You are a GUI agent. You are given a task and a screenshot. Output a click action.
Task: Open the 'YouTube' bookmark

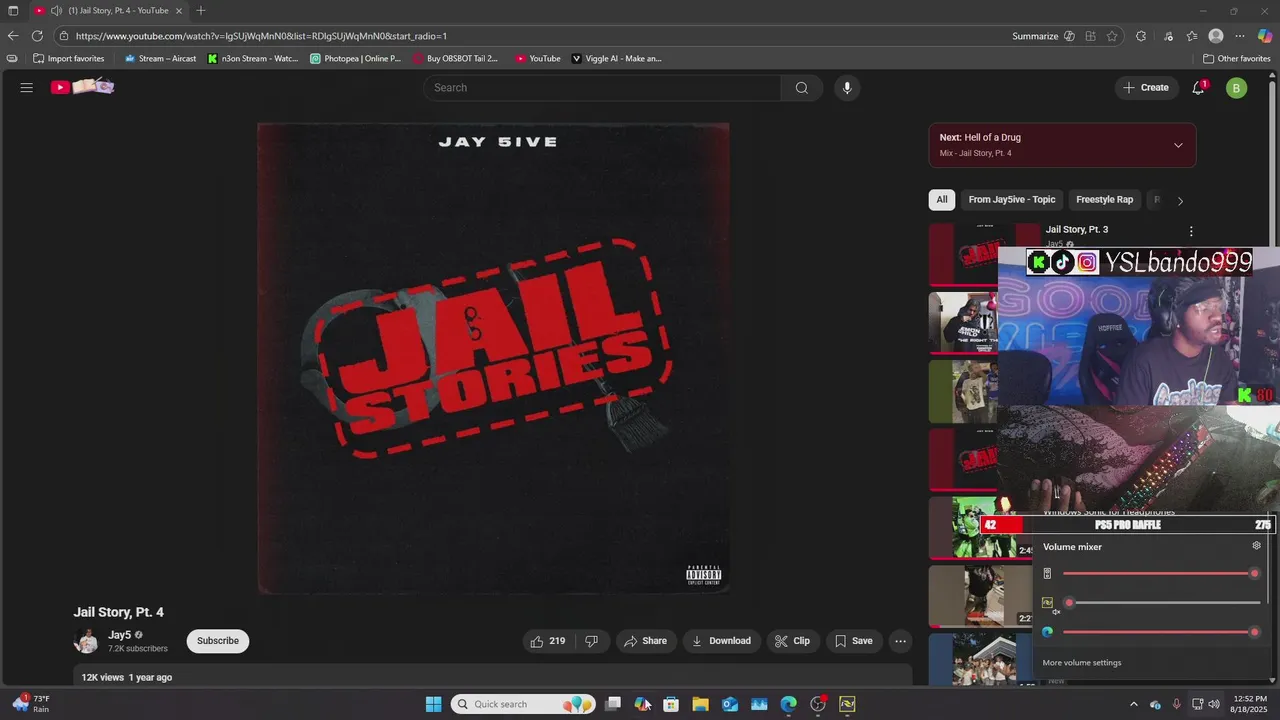538,59
